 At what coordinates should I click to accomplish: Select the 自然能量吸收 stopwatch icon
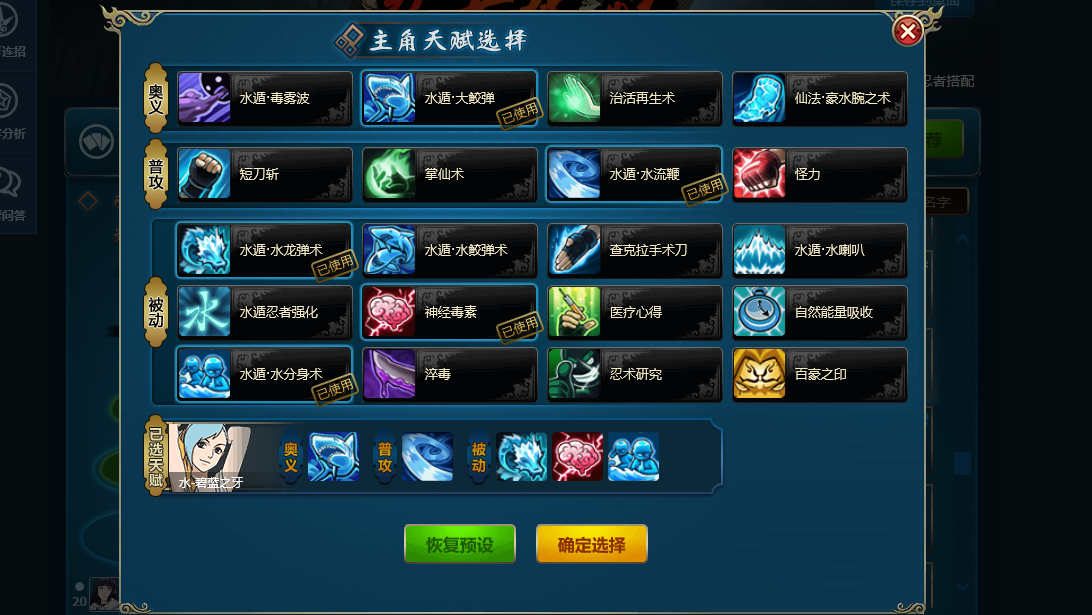(759, 312)
